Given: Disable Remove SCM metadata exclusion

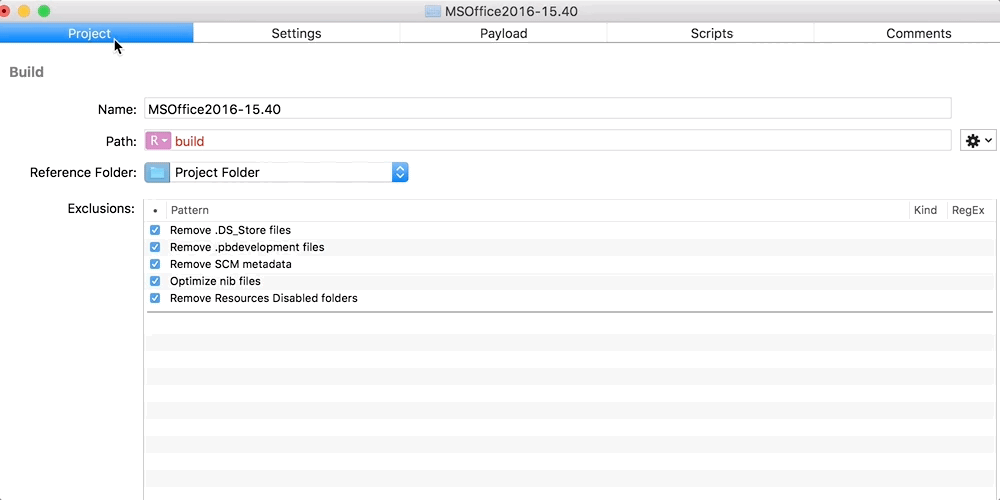Looking at the screenshot, I should coord(155,264).
